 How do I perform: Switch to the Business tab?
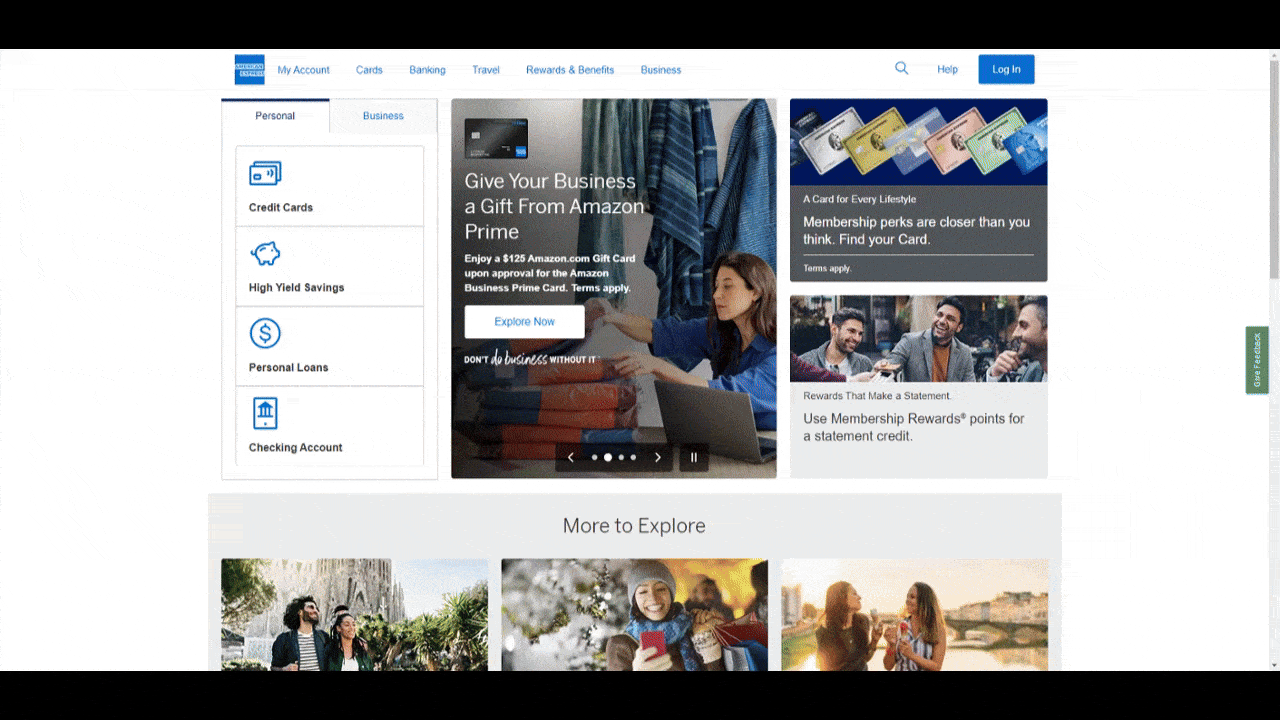tap(383, 116)
